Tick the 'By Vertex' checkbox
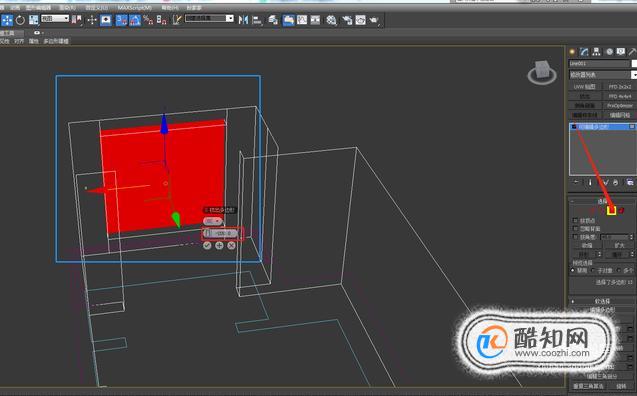Image resolution: width=637 pixels, height=396 pixels. click(575, 221)
